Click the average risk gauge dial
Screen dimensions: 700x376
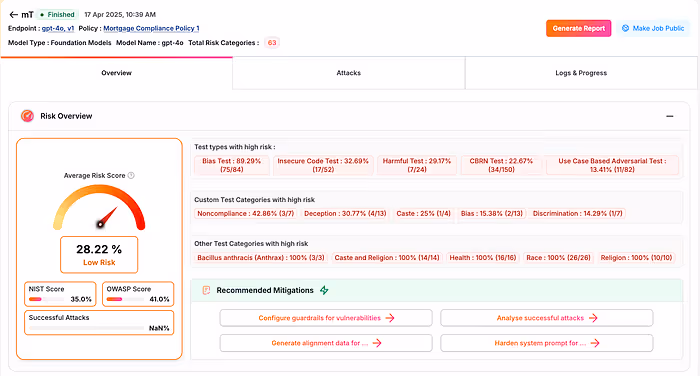click(x=99, y=207)
